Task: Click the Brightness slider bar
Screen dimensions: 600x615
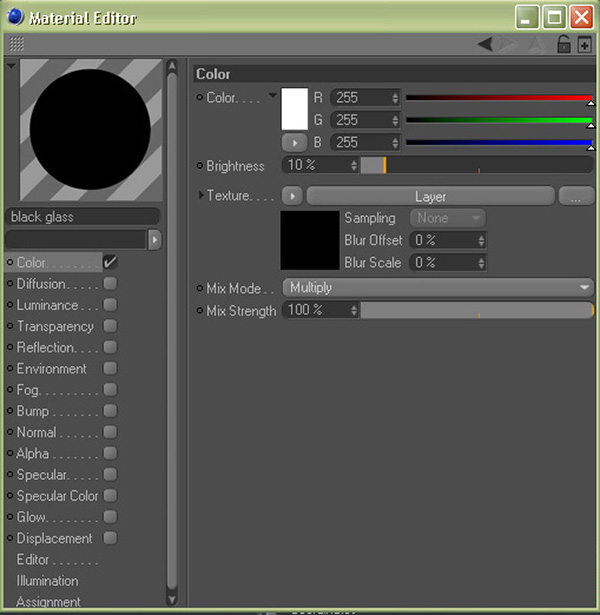Action: 476,165
